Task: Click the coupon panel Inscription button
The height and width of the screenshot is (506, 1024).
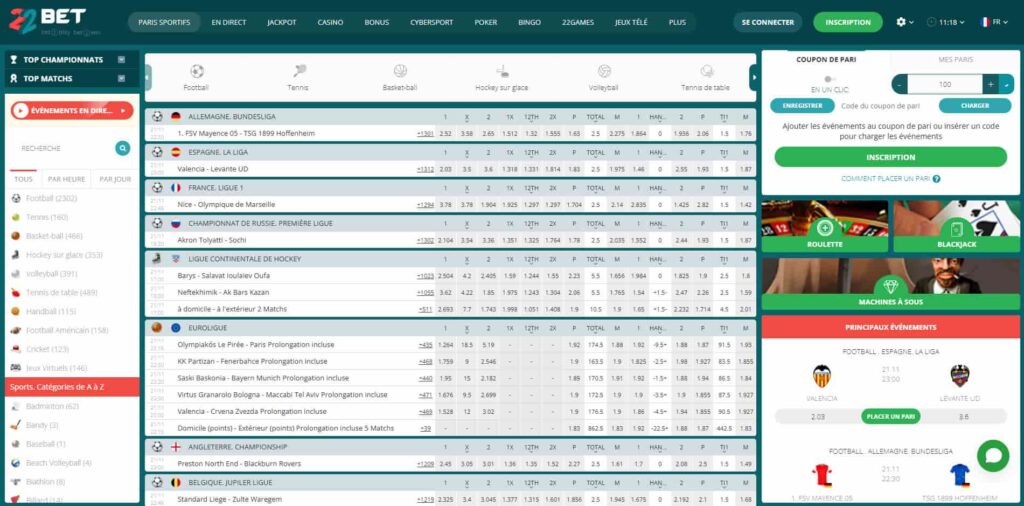Action: point(891,157)
